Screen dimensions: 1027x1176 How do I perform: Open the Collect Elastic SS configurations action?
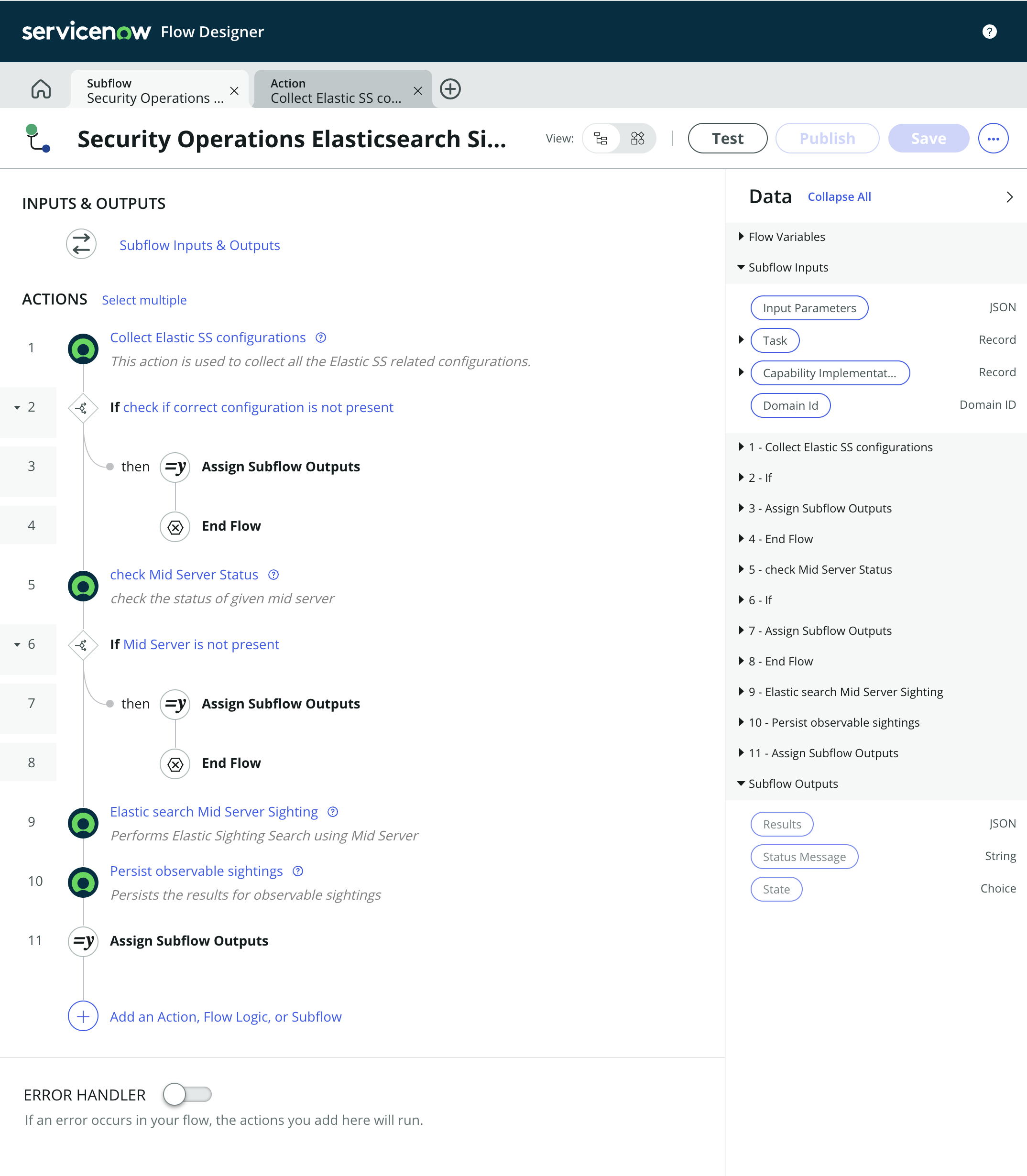(x=208, y=338)
